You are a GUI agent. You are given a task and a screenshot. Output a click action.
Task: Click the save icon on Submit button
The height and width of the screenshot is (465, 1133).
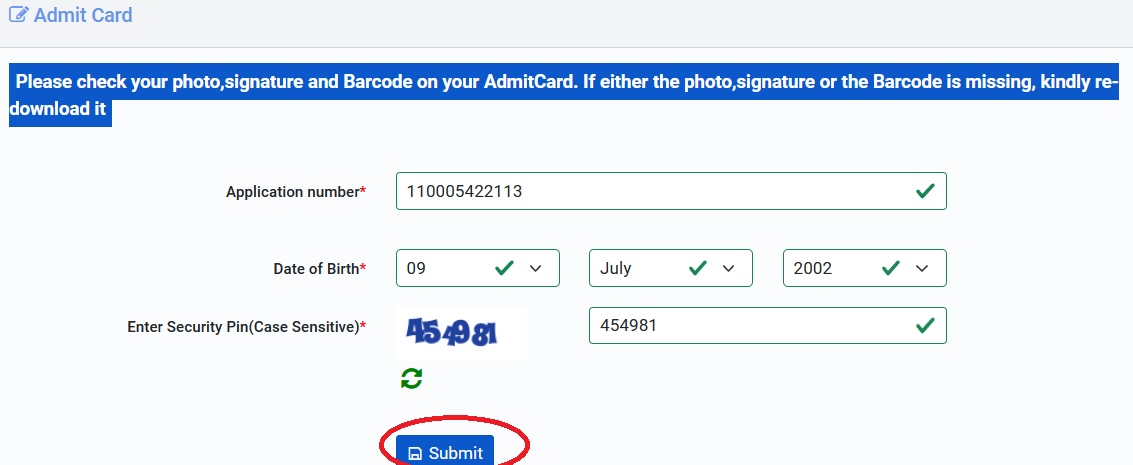pos(415,453)
